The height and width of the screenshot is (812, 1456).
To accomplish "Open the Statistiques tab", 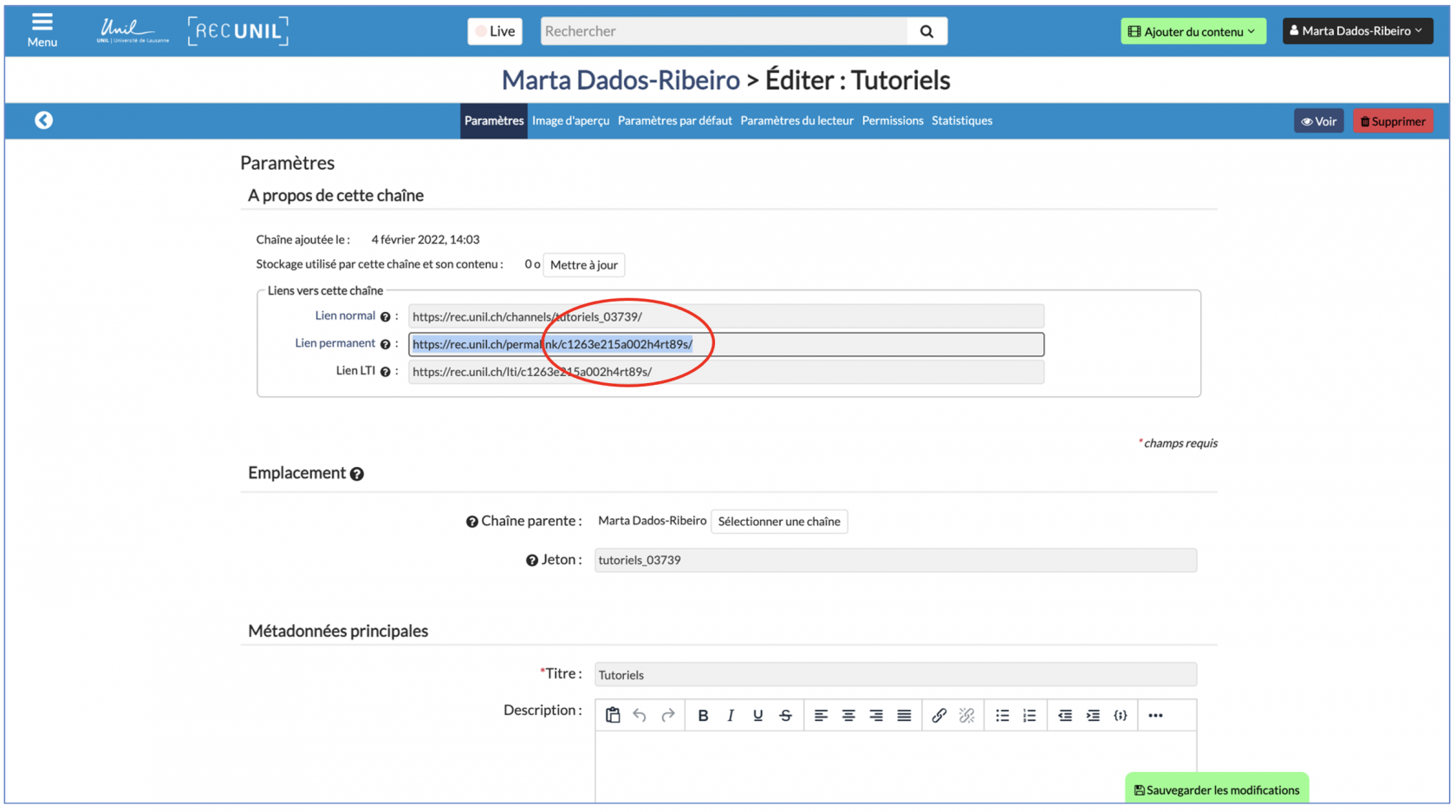I will point(961,120).
